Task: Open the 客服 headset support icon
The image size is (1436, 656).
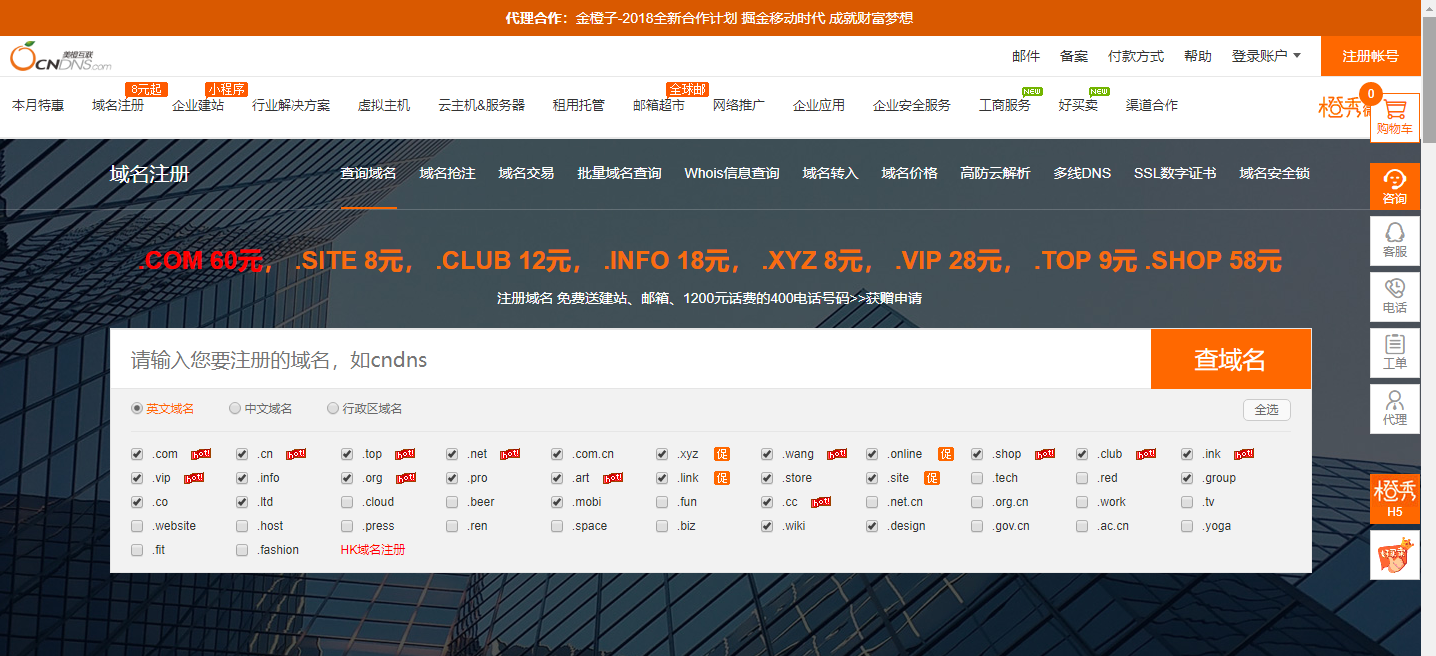Action: pyautogui.click(x=1394, y=241)
